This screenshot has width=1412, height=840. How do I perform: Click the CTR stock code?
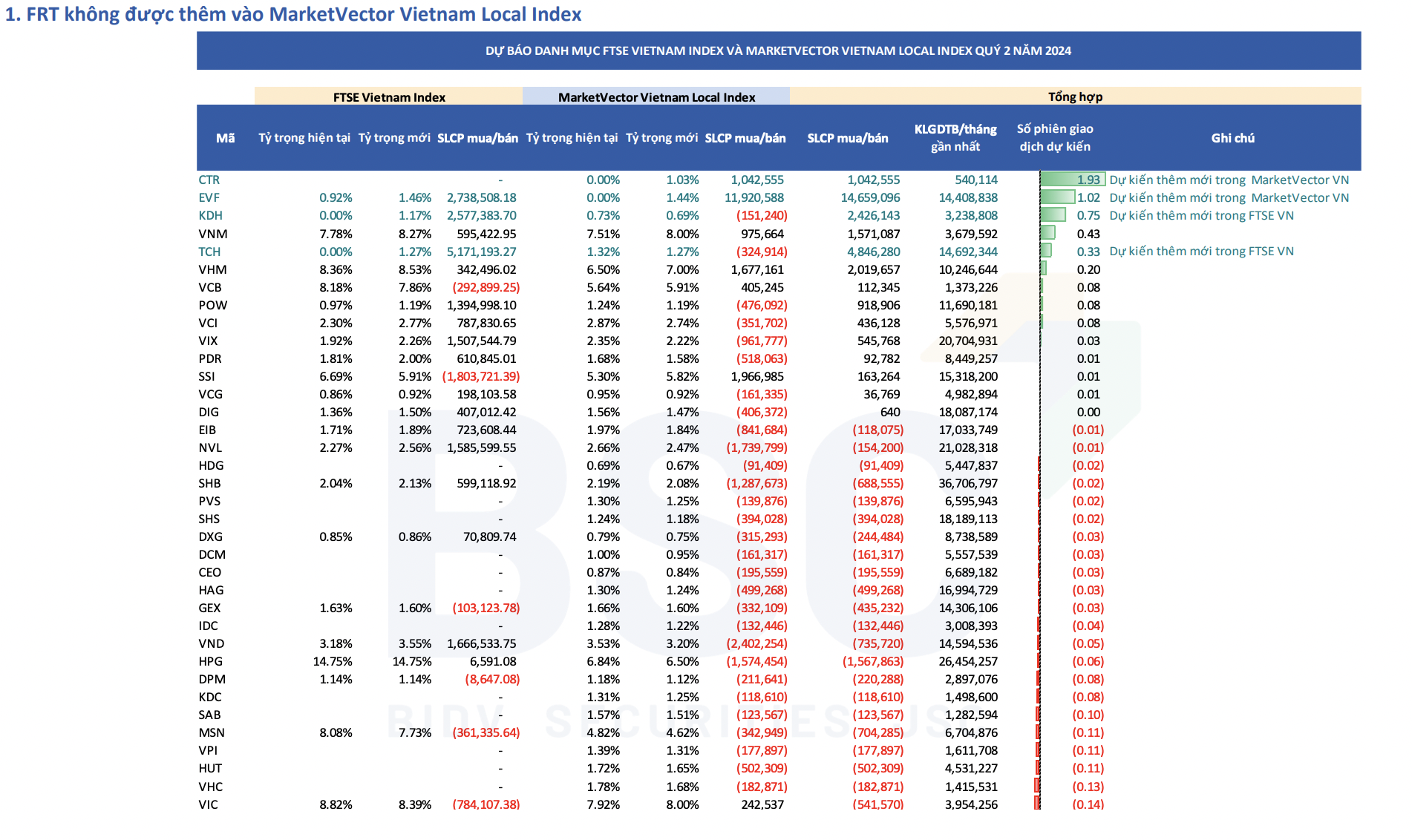pos(209,180)
